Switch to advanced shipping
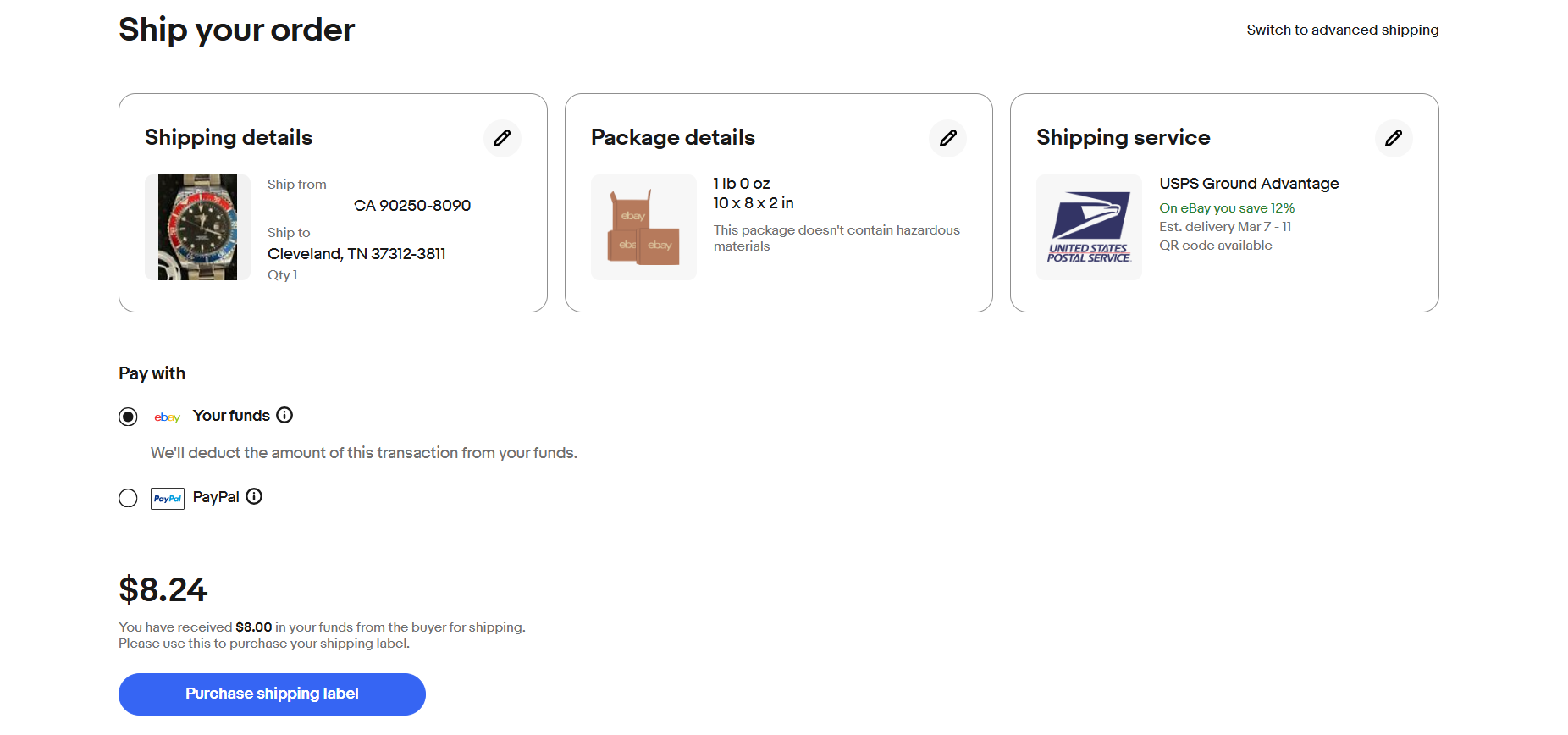This screenshot has height=735, width=1568. click(x=1342, y=30)
